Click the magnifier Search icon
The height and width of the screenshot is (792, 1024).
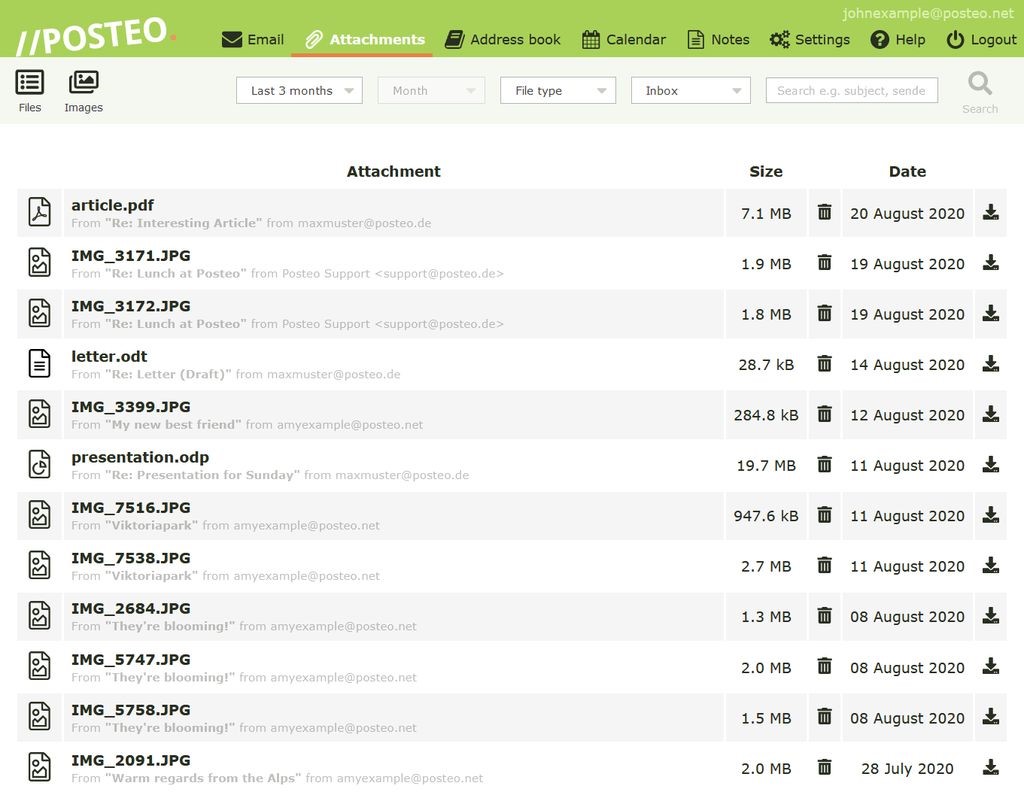(x=980, y=84)
